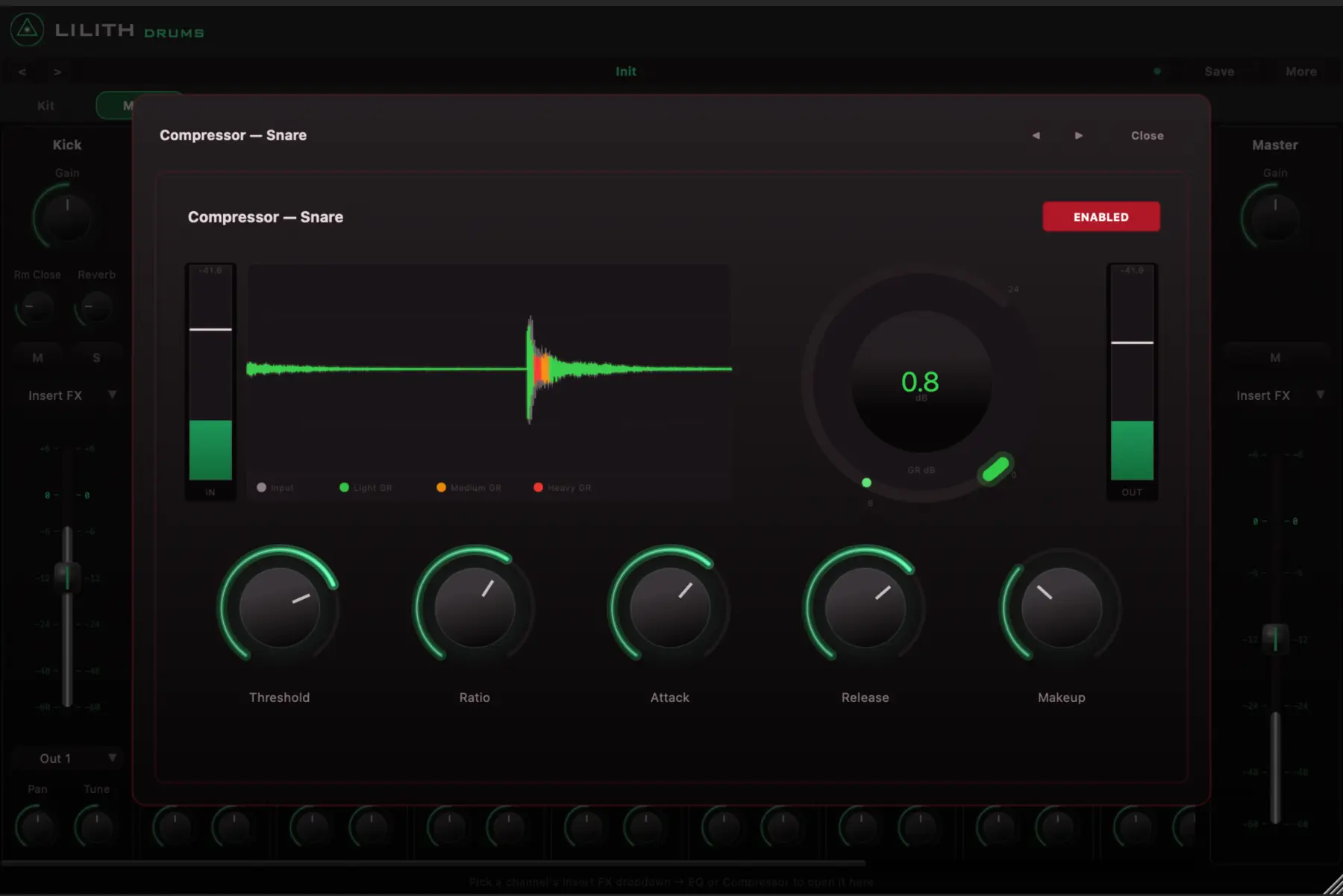The width and height of the screenshot is (1343, 896).
Task: Click the Input legend dot
Action: point(261,487)
